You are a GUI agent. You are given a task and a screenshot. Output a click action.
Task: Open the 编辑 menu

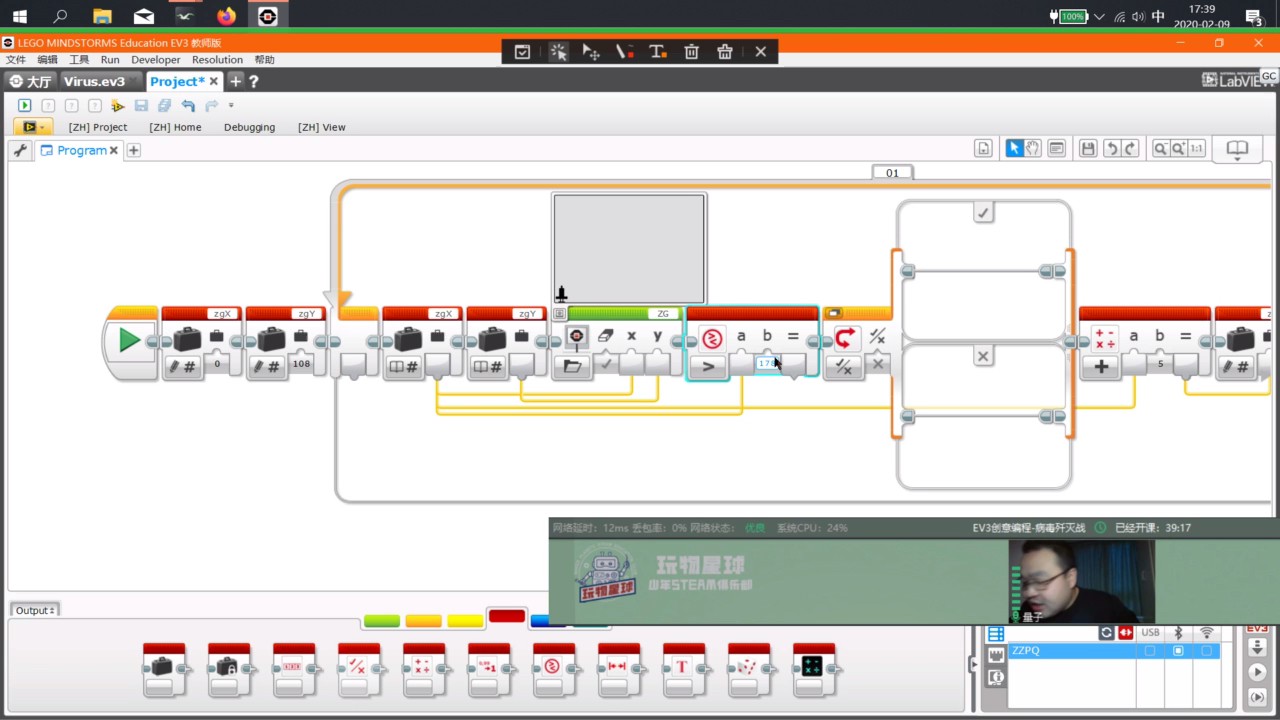point(47,60)
